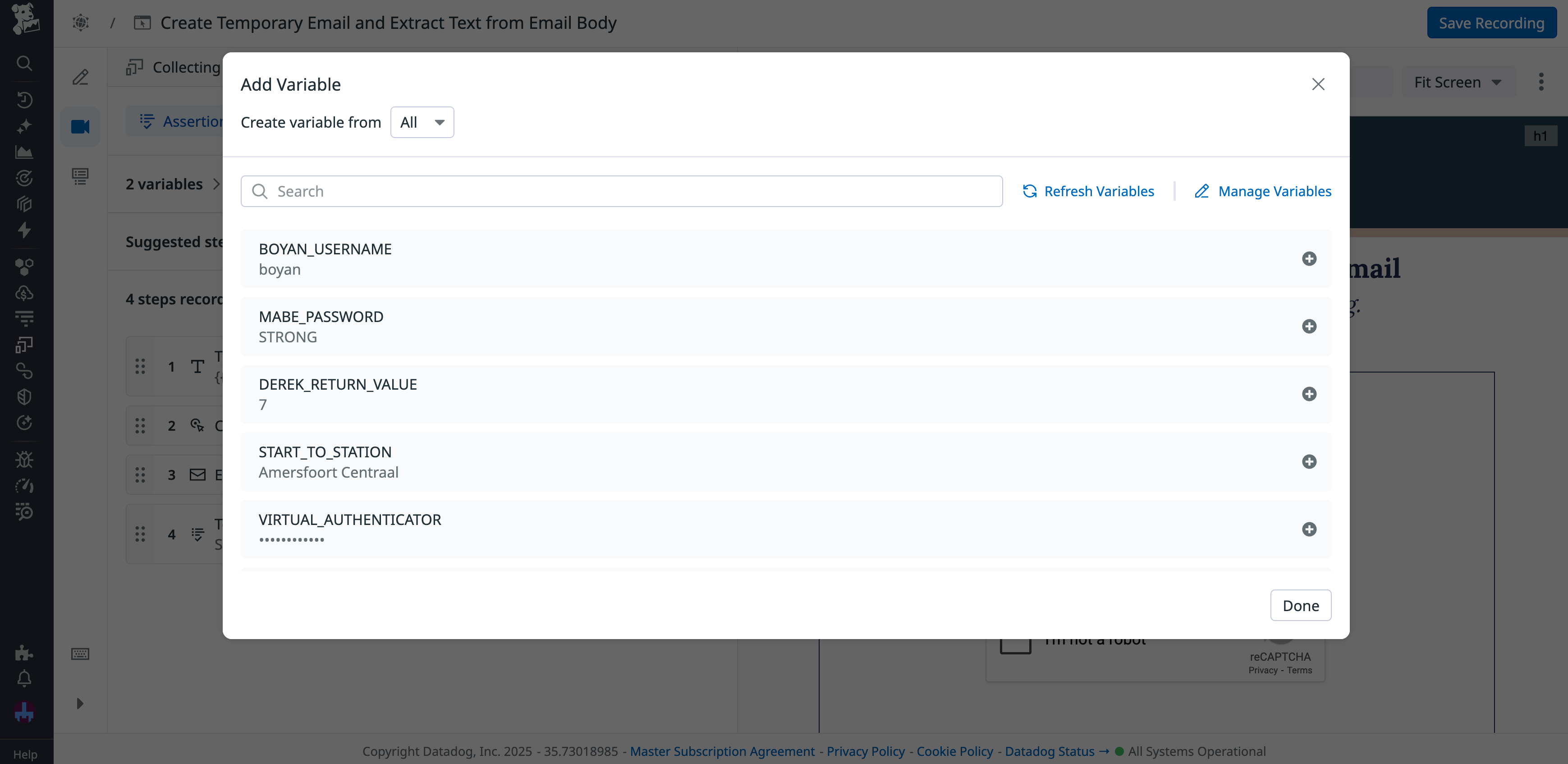Open the Fit Screen dropdown
The image size is (1568, 764).
click(1459, 81)
